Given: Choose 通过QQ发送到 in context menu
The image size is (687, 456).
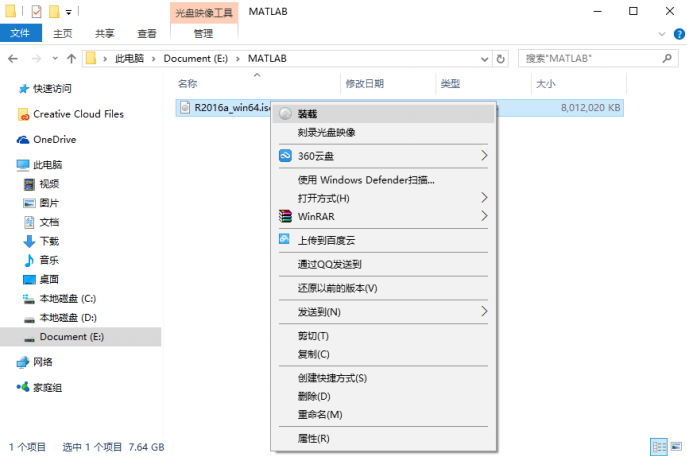Looking at the screenshot, I should [329, 264].
